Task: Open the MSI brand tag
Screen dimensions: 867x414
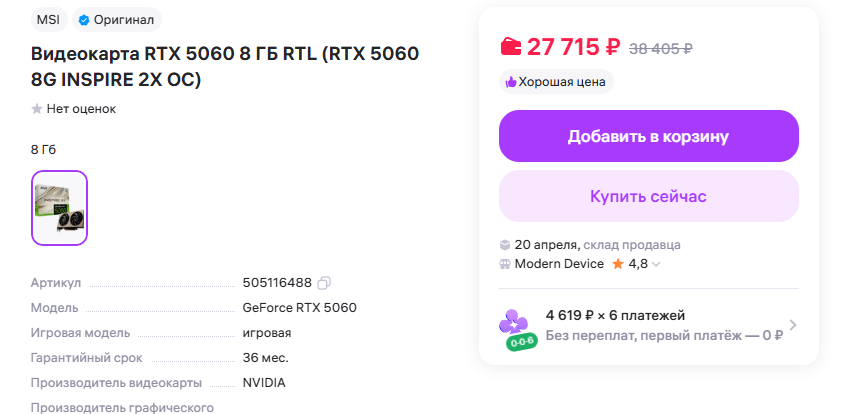Action: pyautogui.click(x=47, y=19)
